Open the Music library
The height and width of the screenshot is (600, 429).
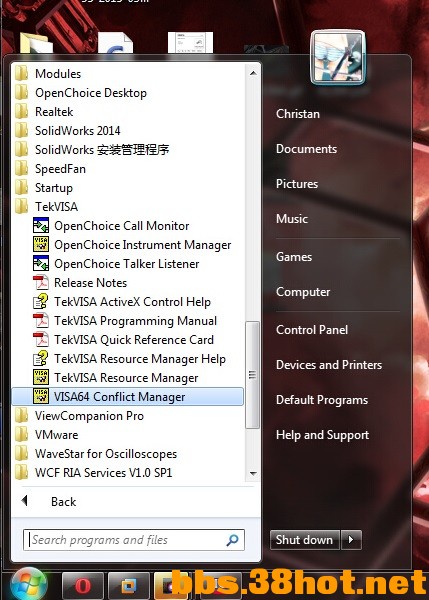coord(292,219)
